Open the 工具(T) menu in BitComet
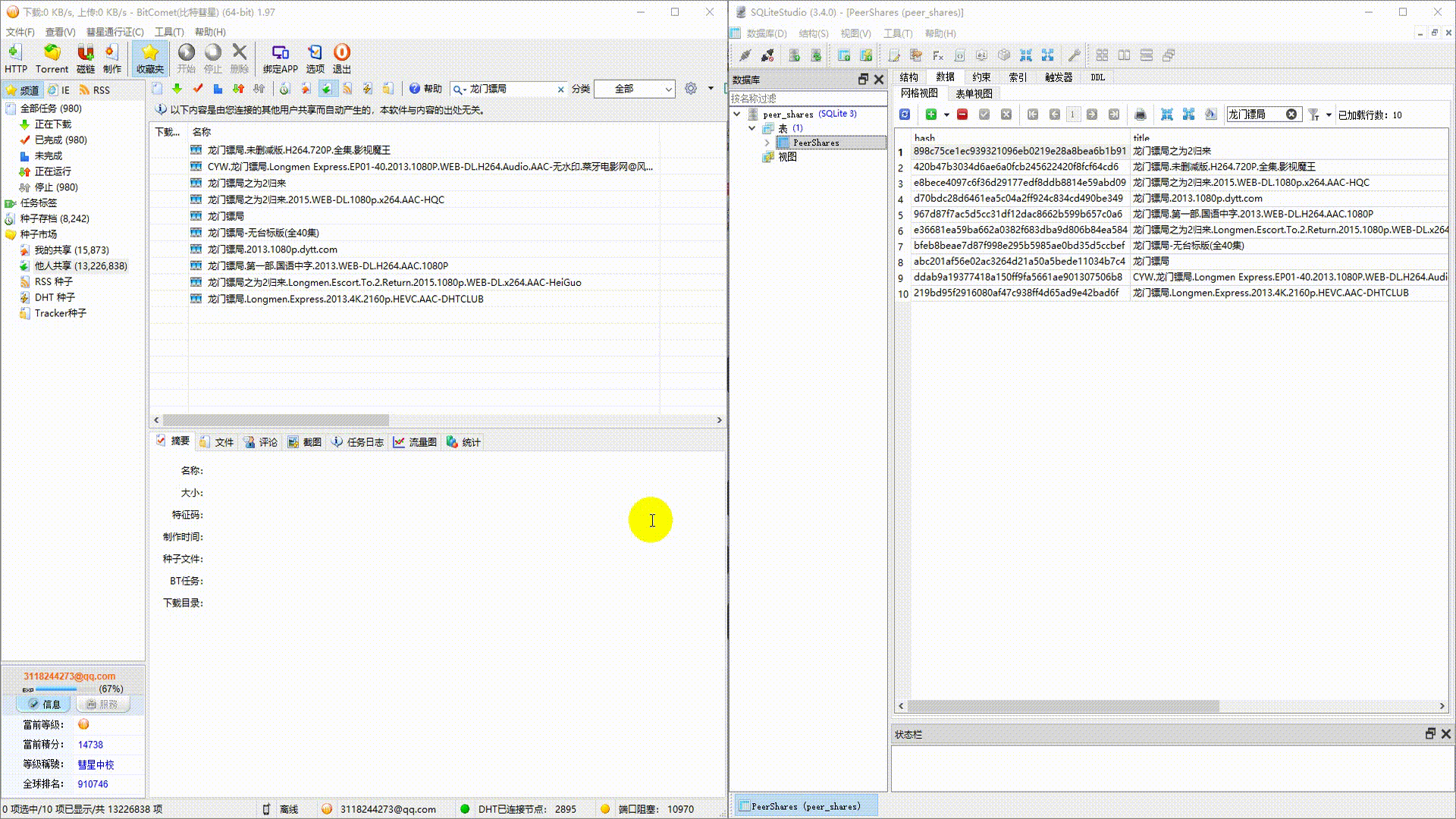 pos(169,32)
